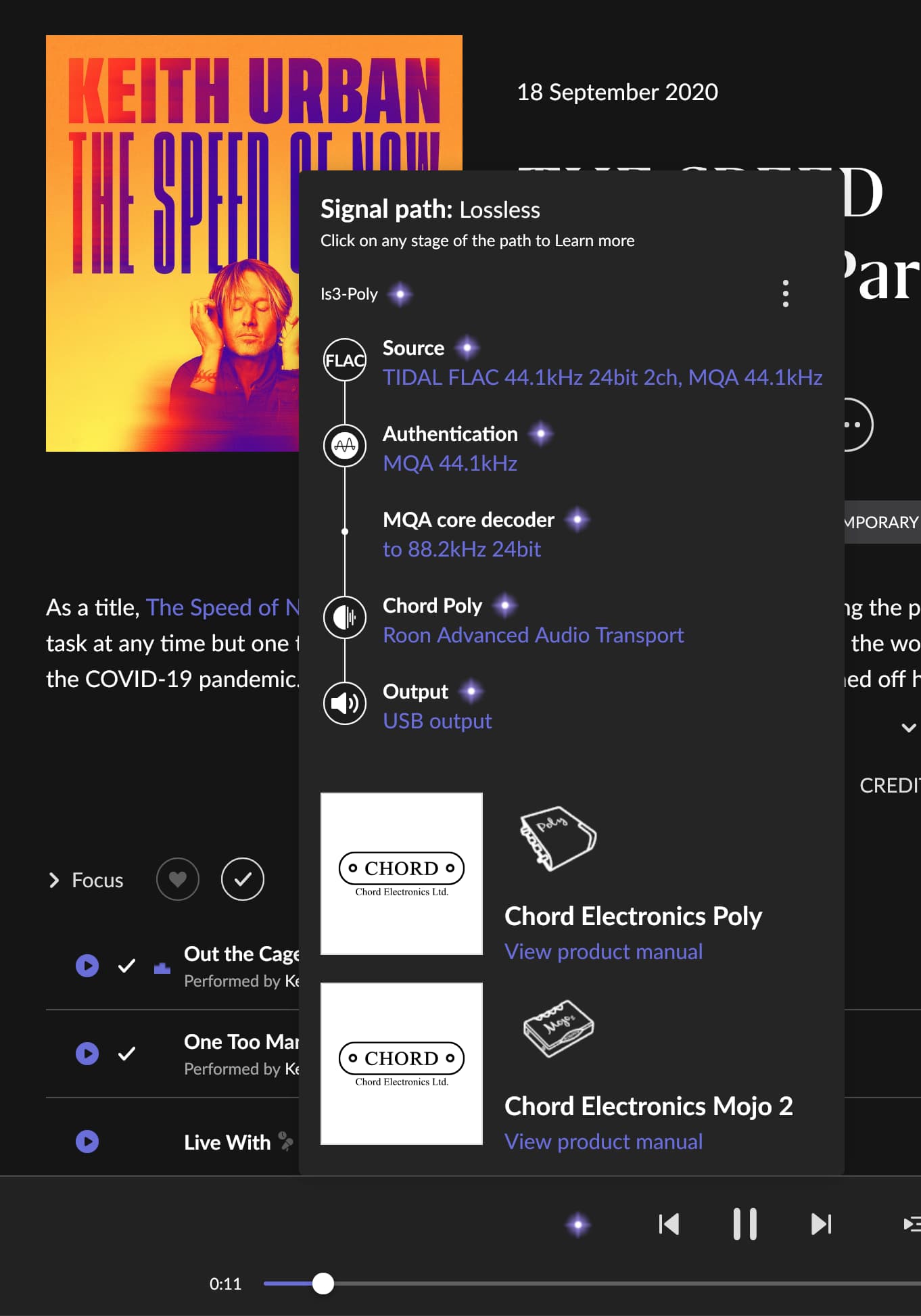Play the track One Too Many

[x=87, y=1054]
